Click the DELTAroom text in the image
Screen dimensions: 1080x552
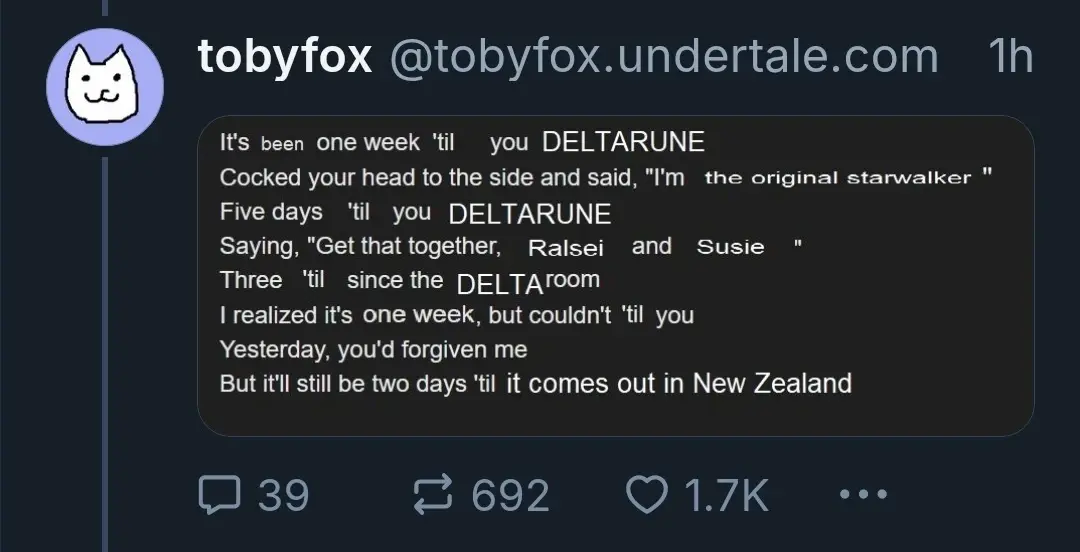click(528, 282)
